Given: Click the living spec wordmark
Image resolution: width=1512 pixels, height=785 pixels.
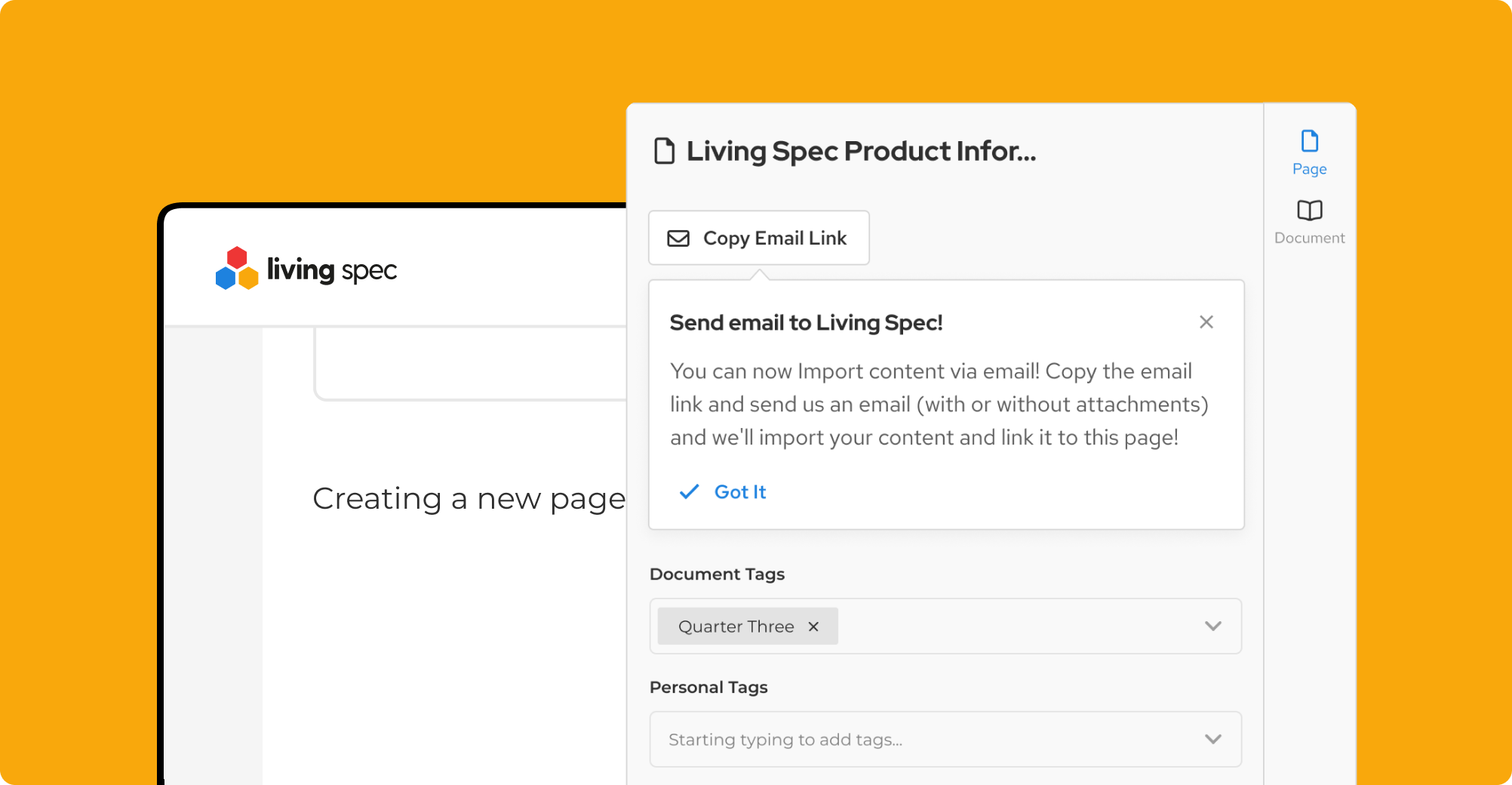Looking at the screenshot, I should click(332, 270).
